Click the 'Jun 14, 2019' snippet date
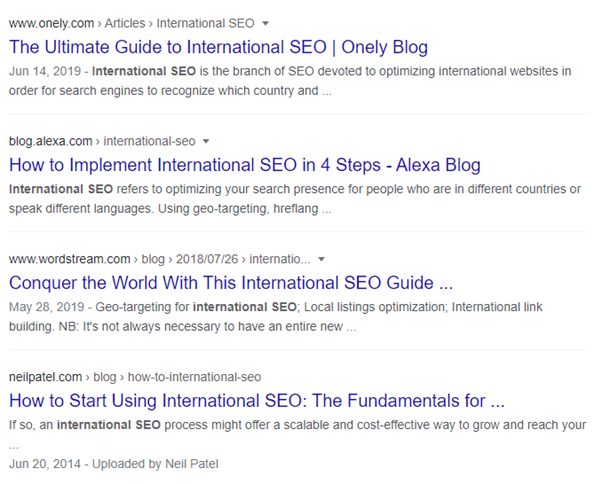Image resolution: width=602 pixels, height=484 pixels. [45, 71]
